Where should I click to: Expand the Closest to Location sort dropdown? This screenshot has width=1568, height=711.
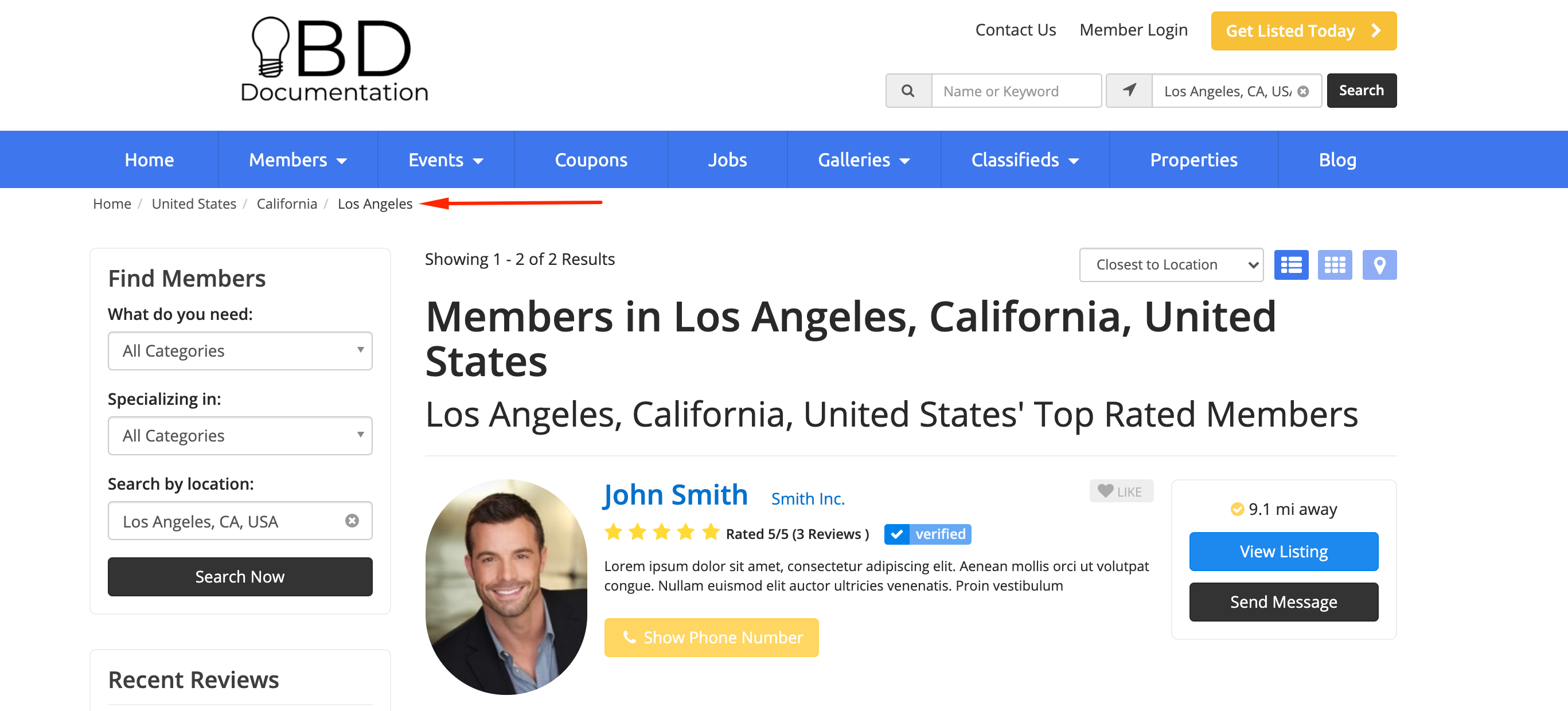coord(1171,265)
